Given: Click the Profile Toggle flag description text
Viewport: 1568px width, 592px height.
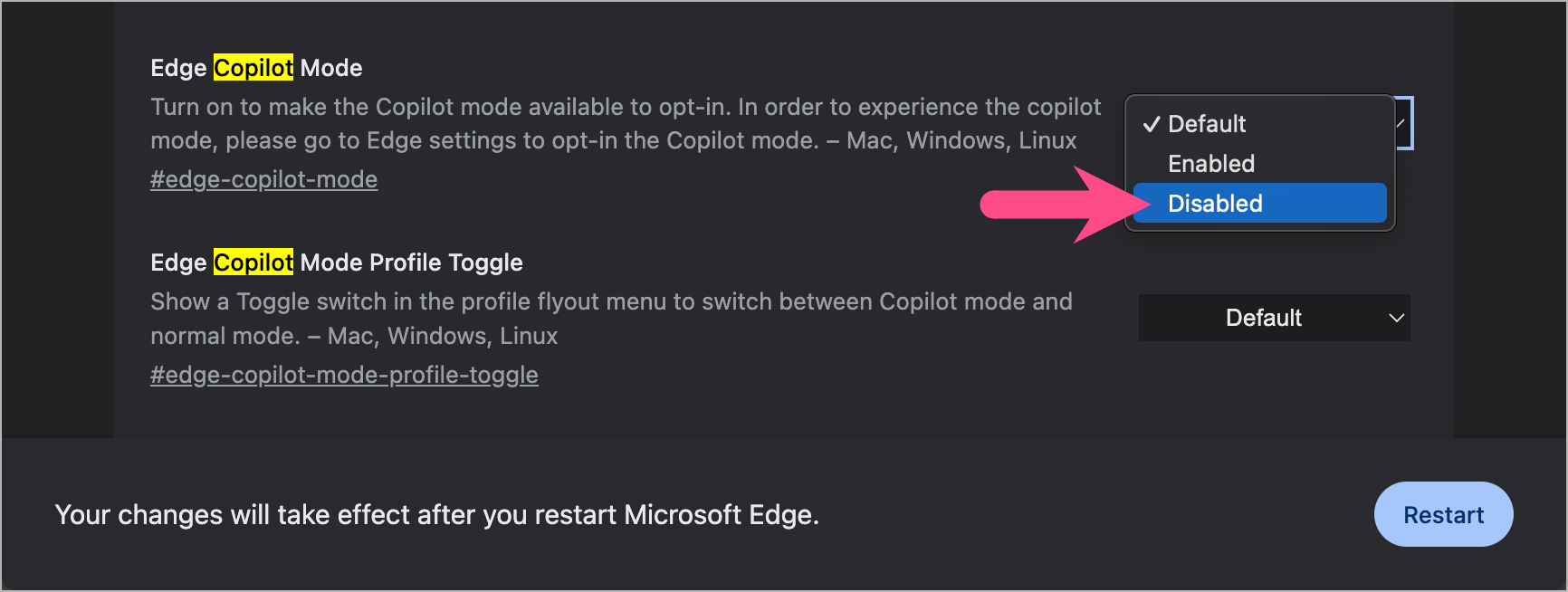Looking at the screenshot, I should pos(611,301).
